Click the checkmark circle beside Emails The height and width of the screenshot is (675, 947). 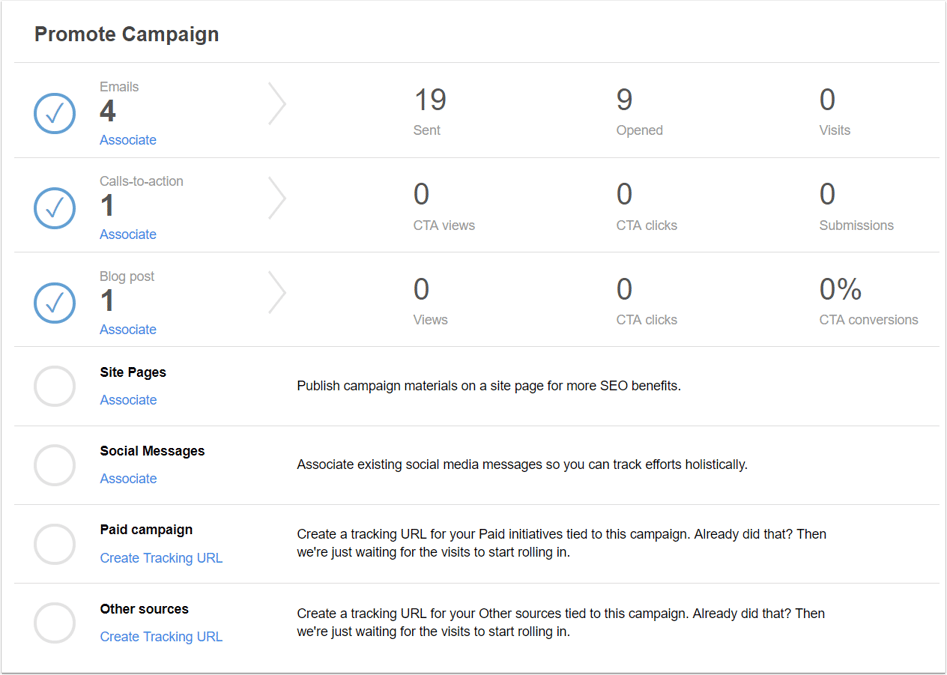coord(54,114)
